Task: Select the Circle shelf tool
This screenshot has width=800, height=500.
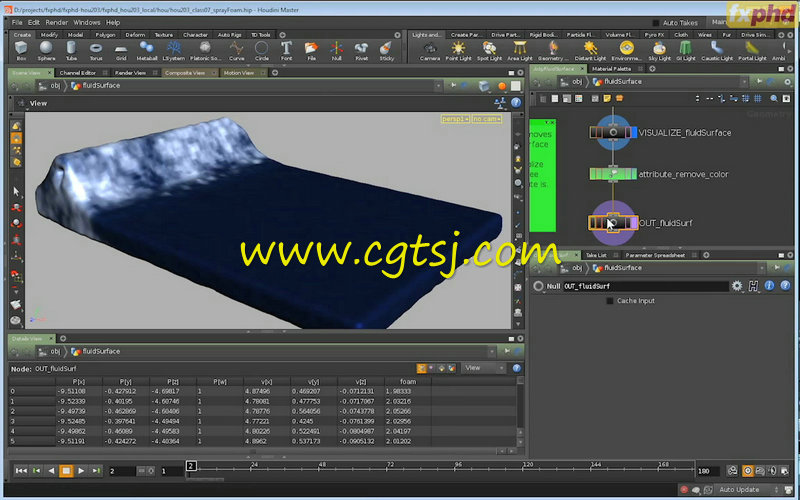Action: pos(261,51)
